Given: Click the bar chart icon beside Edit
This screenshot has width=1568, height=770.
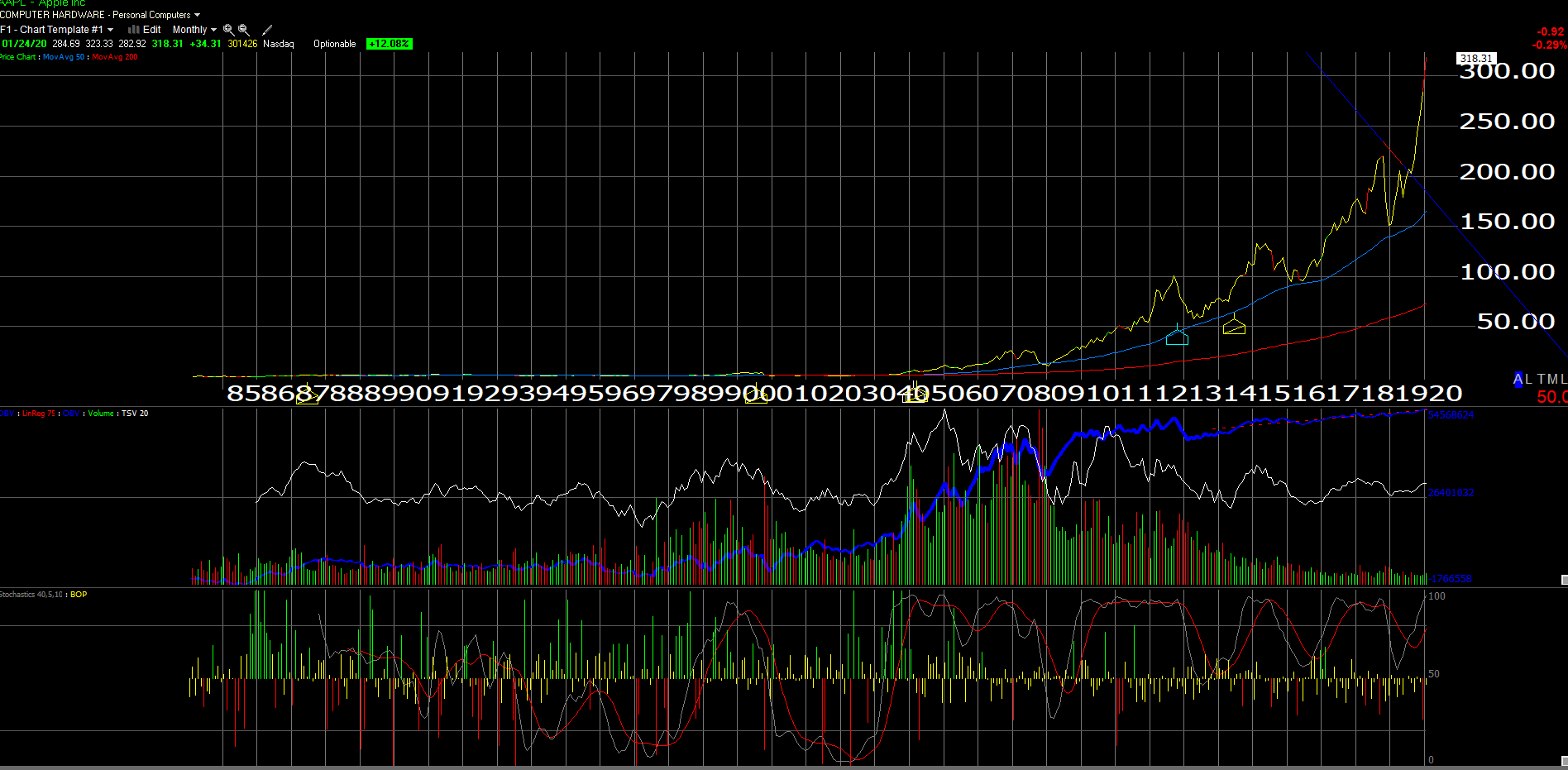Looking at the screenshot, I should 133,29.
